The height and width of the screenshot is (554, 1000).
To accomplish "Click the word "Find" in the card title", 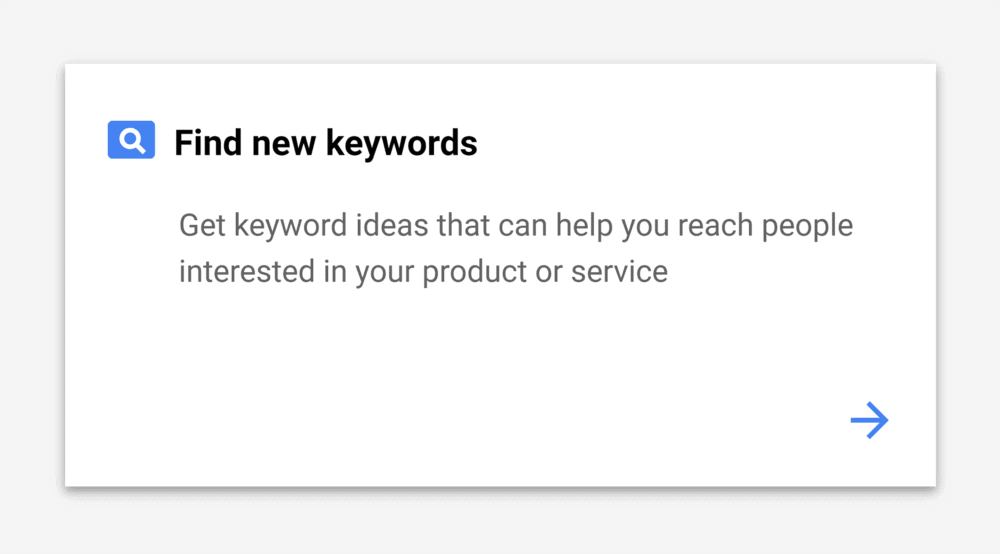I will 208,142.
